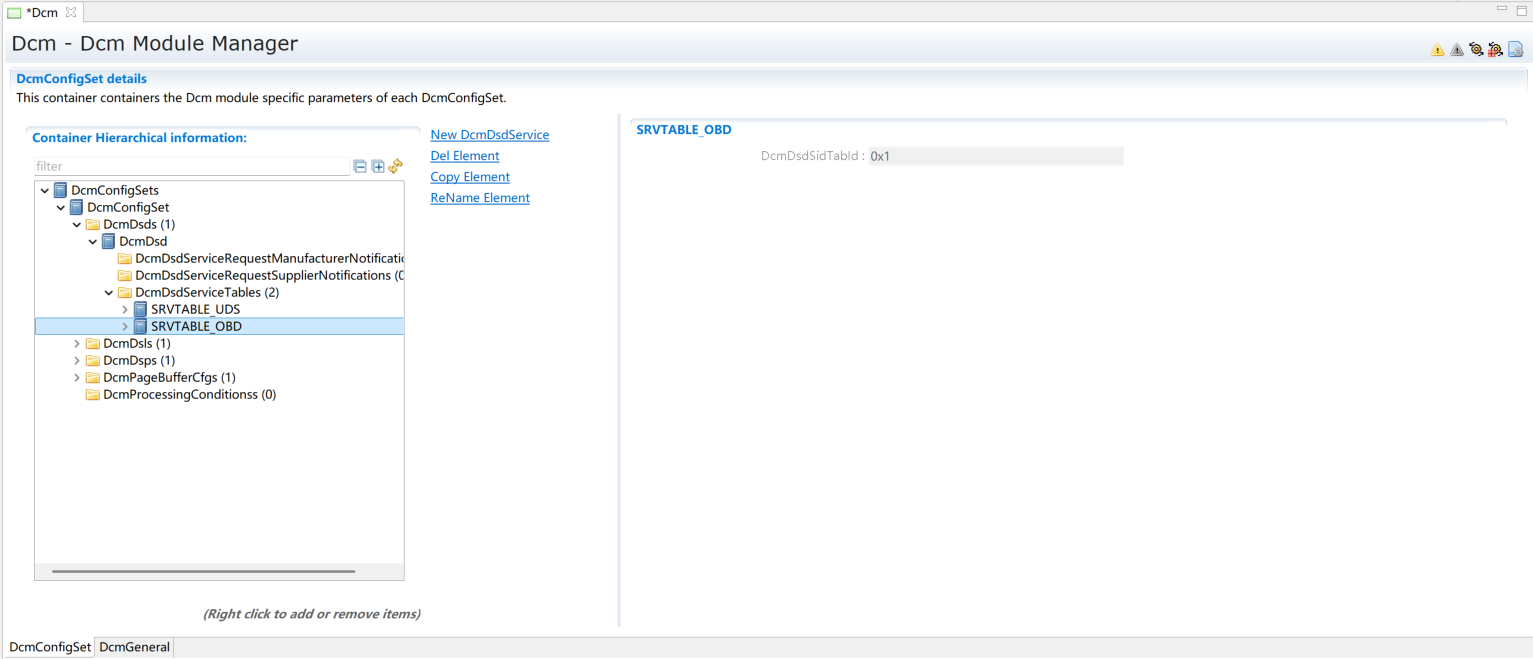Click the Del Element link
1533x659 pixels.
[464, 156]
